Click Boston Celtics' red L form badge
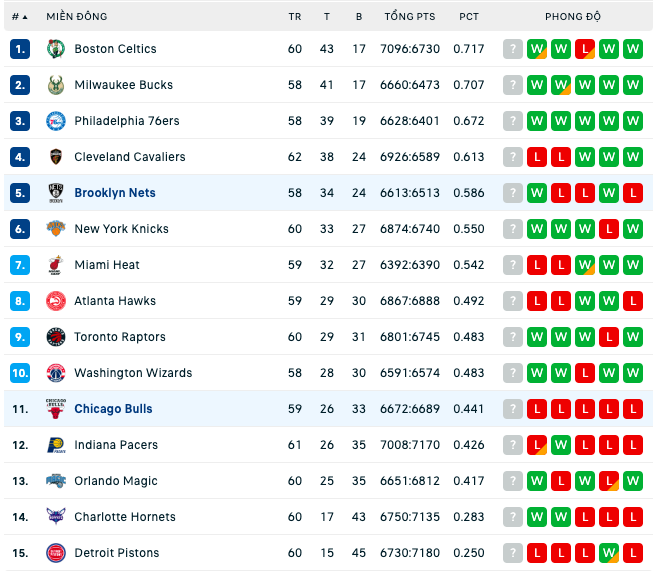 tap(585, 49)
